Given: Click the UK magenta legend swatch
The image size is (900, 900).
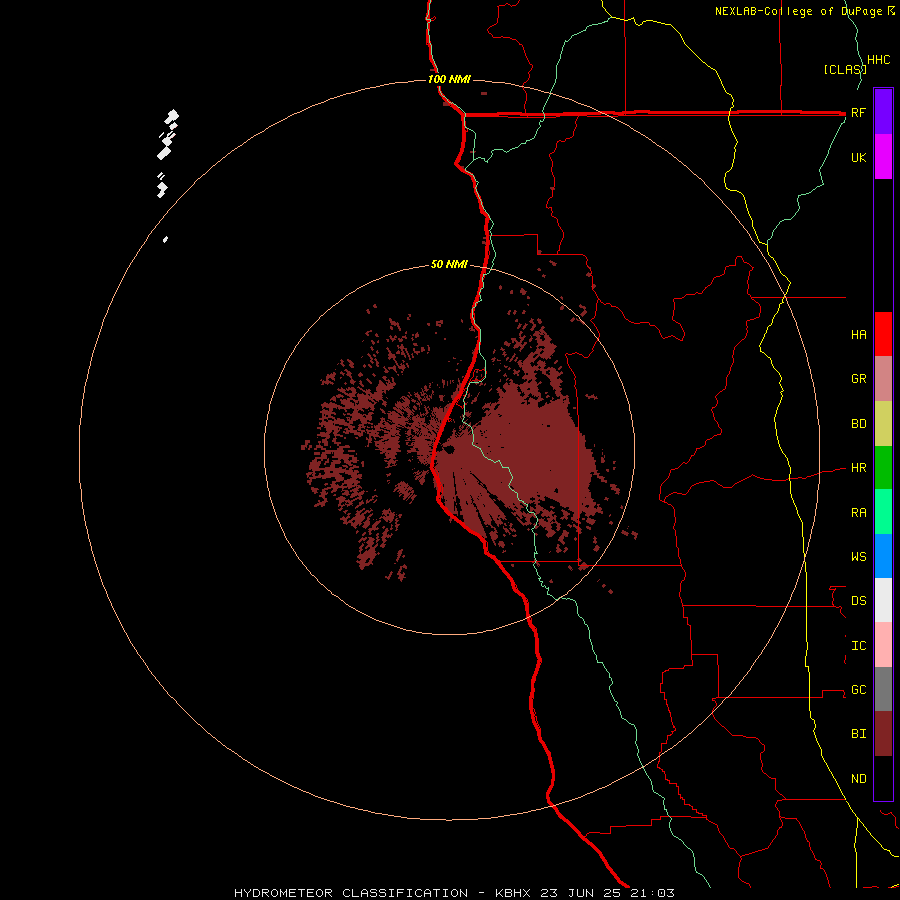Looking at the screenshot, I should [x=883, y=157].
